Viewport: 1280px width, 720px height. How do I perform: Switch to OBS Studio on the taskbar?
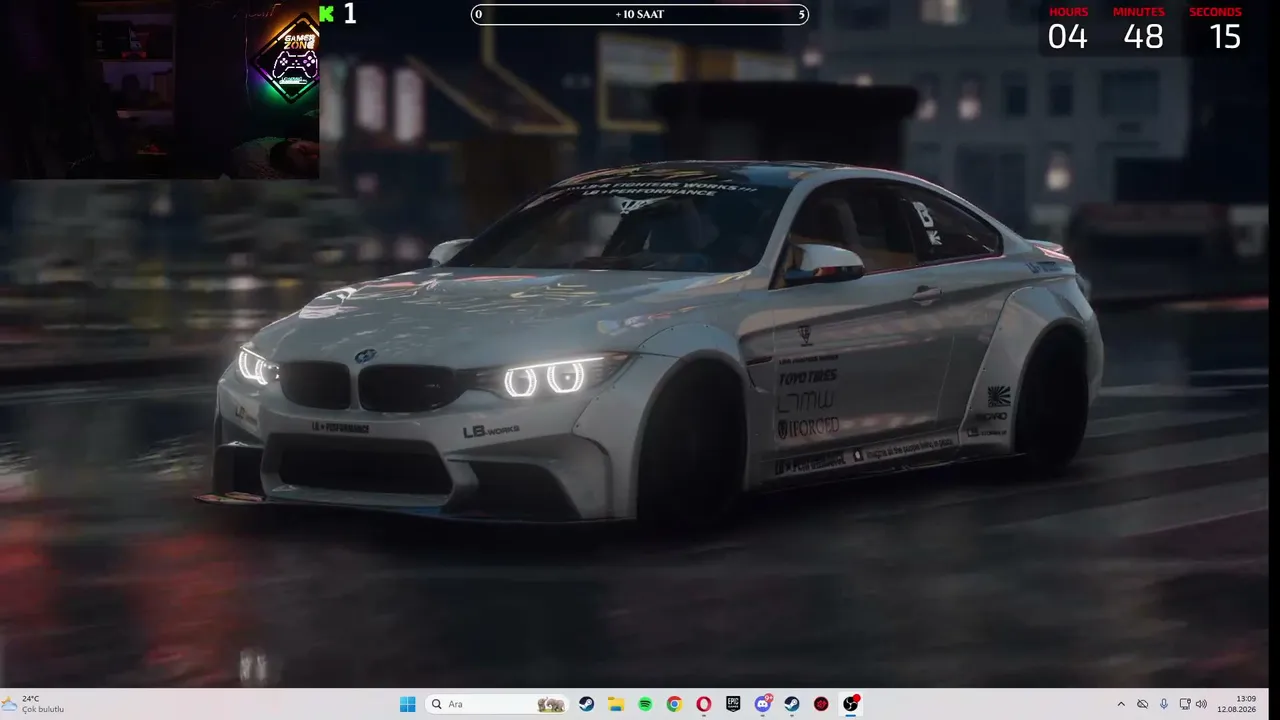[851, 704]
